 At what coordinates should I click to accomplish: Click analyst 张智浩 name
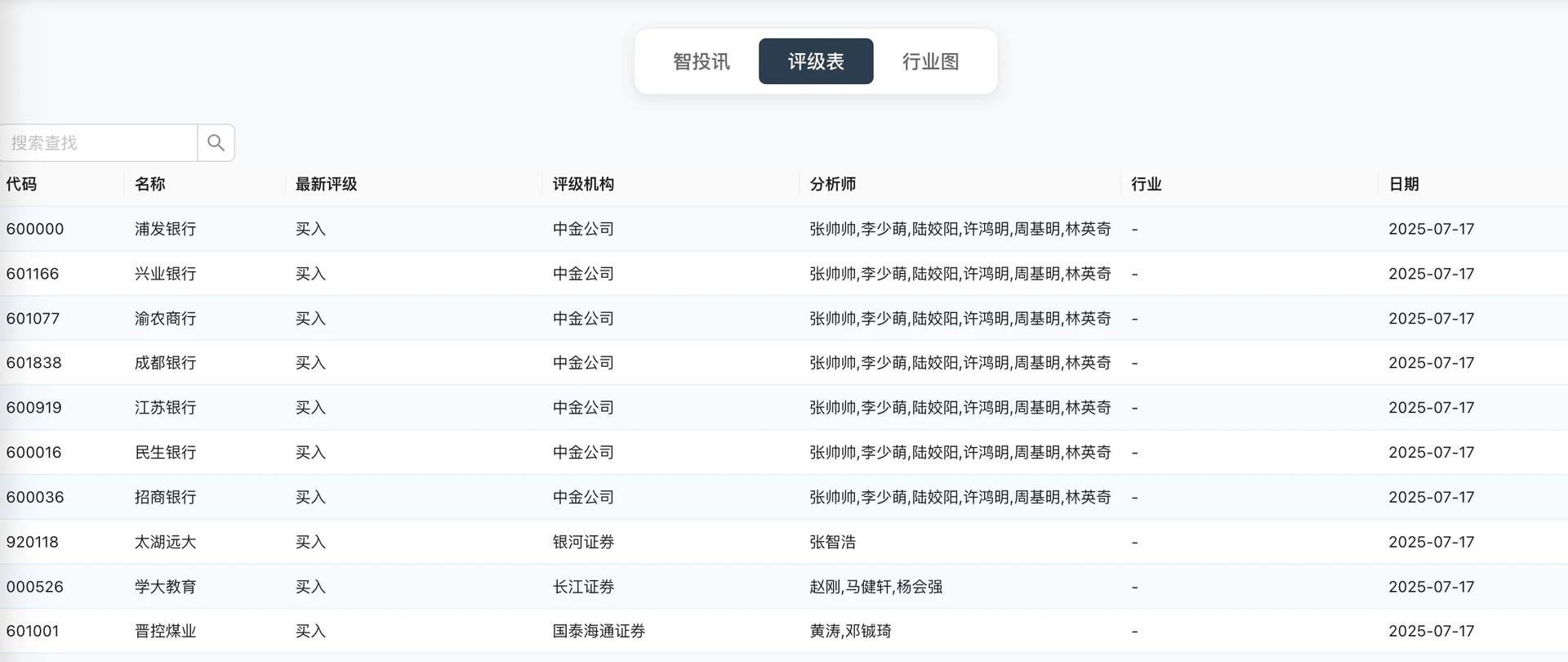tap(832, 542)
